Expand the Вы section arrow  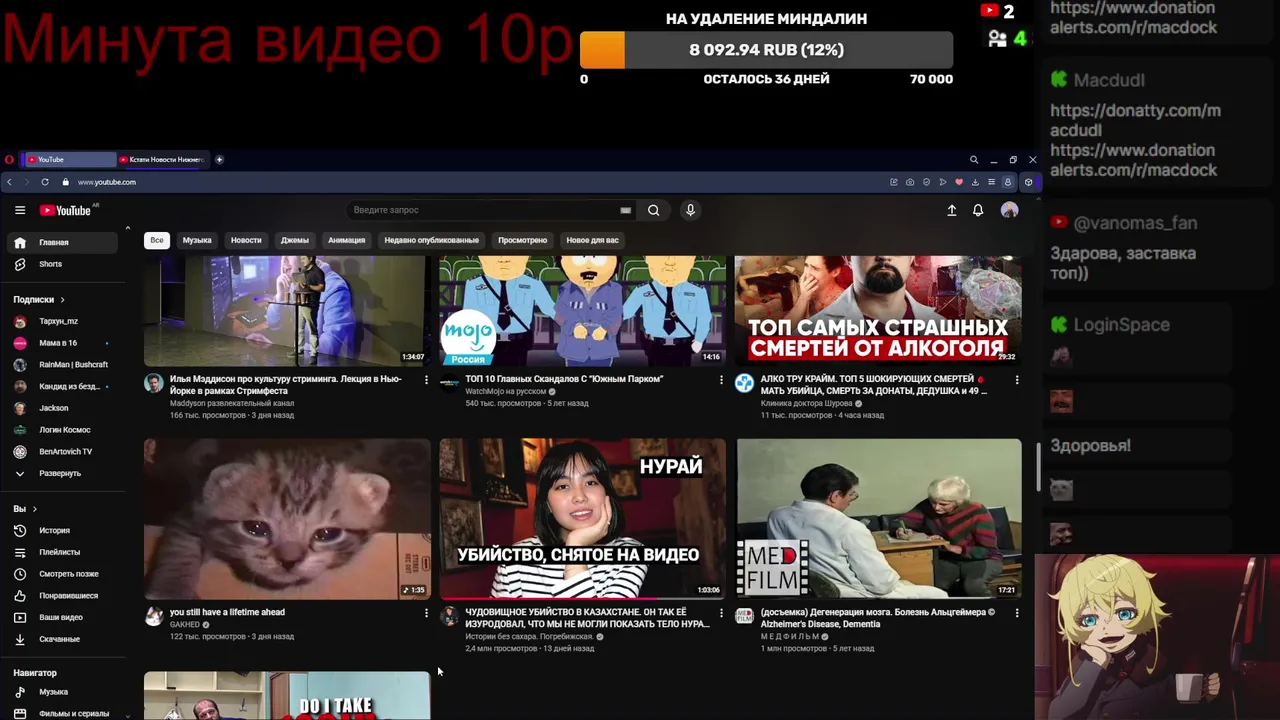pyautogui.click(x=34, y=509)
